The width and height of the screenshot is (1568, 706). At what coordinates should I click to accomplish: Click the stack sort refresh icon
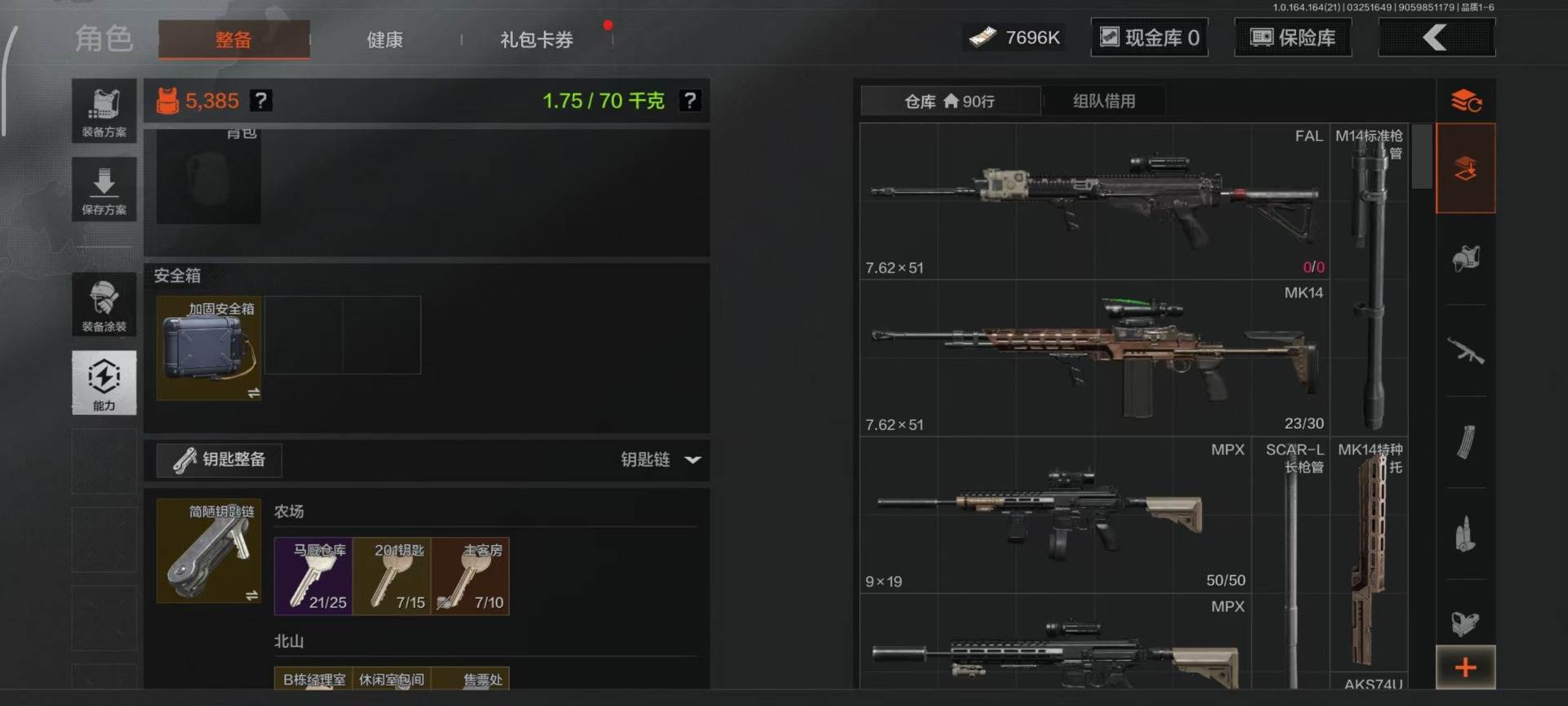(x=1466, y=101)
